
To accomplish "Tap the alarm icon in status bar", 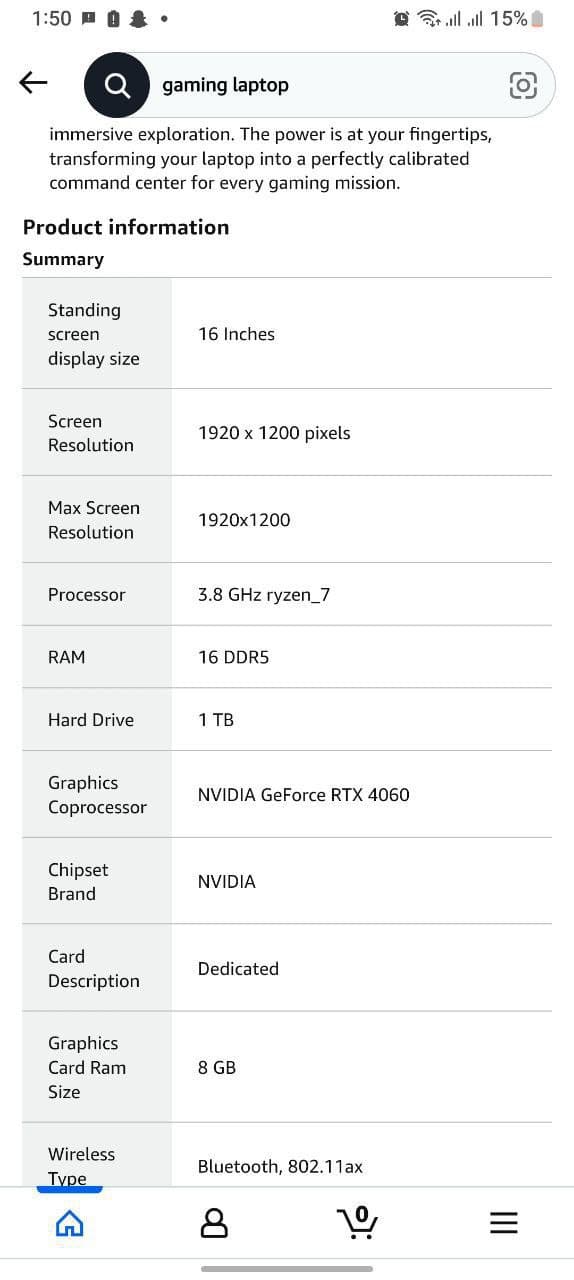I will (402, 18).
